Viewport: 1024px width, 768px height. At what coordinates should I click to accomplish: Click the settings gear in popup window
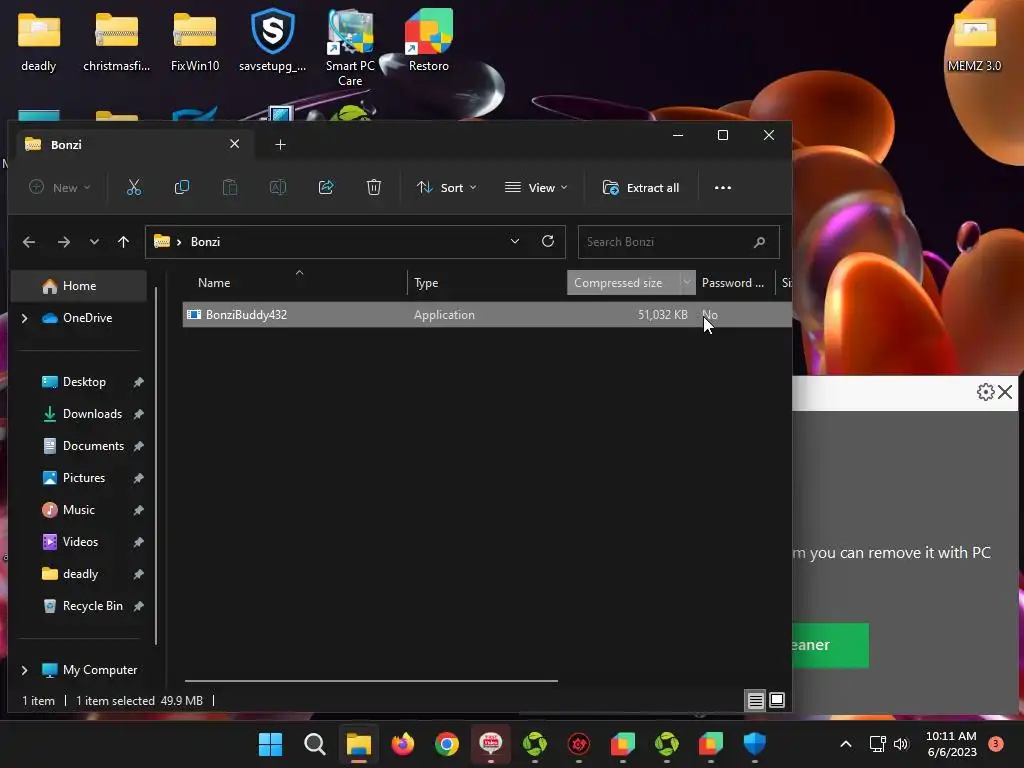985,392
